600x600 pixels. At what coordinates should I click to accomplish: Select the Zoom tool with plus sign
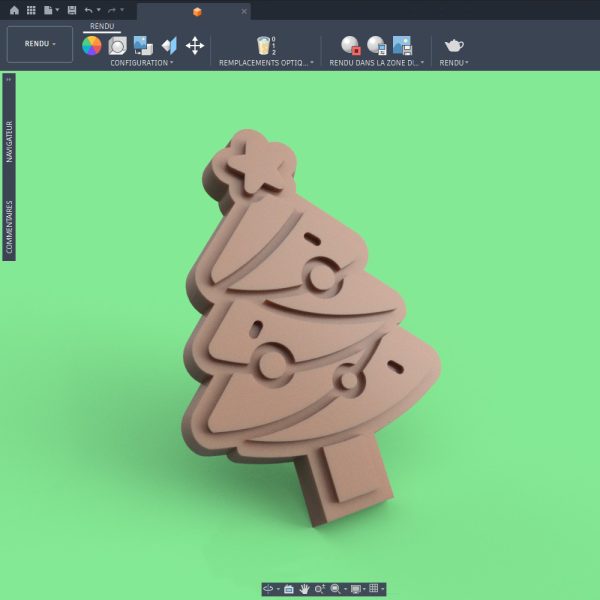click(320, 589)
